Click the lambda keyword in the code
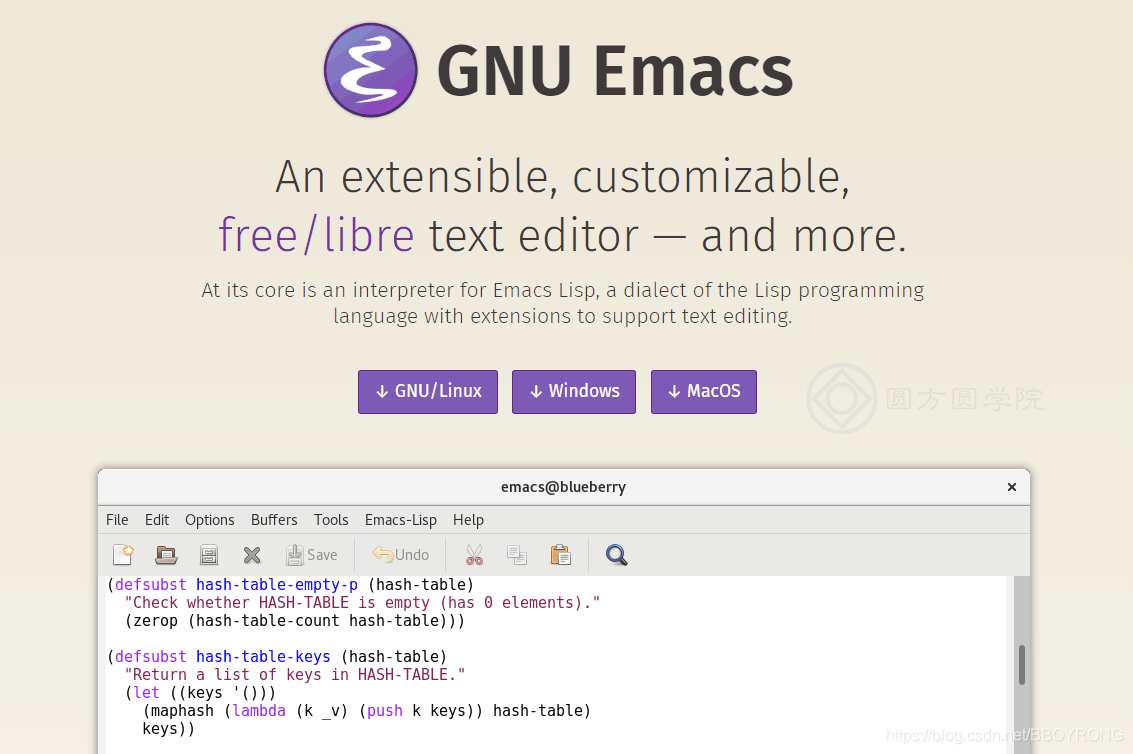 coord(259,711)
